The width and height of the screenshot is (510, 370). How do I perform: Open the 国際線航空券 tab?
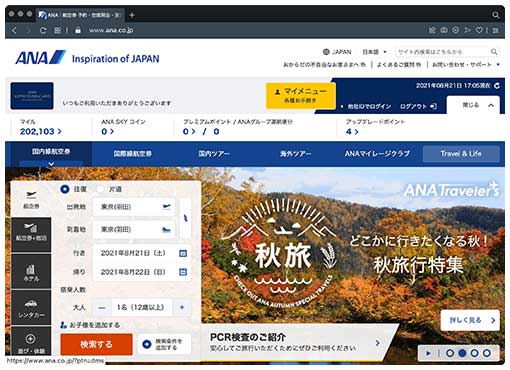(x=133, y=154)
